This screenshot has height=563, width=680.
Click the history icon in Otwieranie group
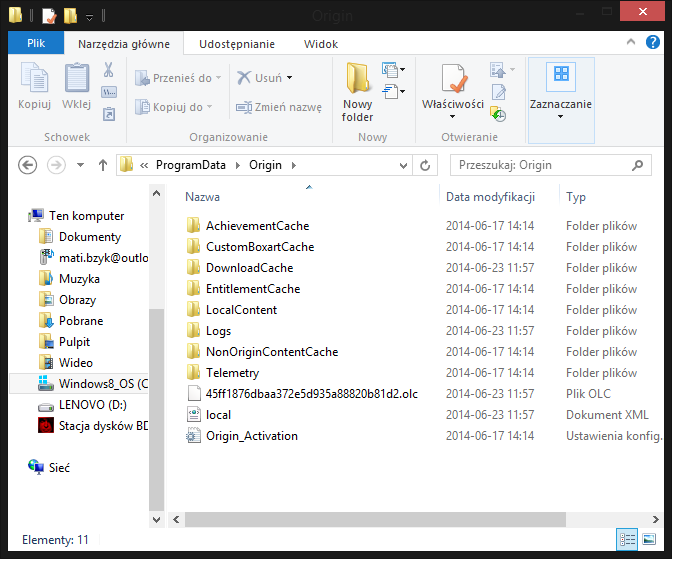tap(498, 114)
